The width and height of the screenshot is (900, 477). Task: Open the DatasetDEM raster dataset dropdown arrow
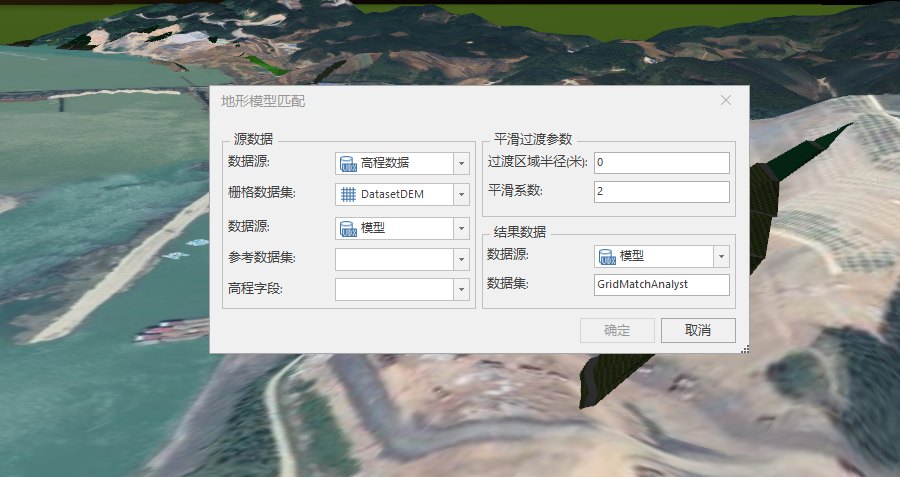[461, 195]
